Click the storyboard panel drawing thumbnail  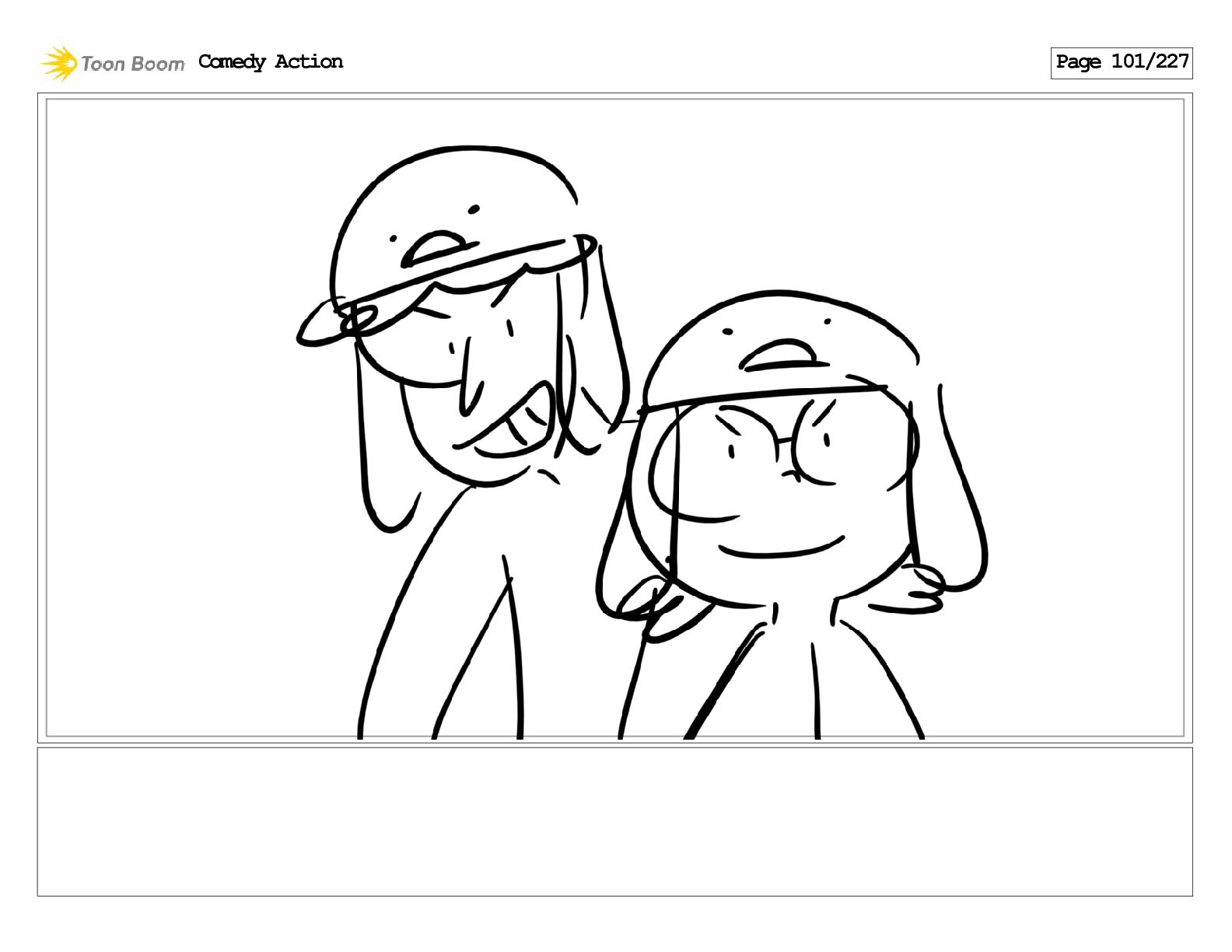614,418
